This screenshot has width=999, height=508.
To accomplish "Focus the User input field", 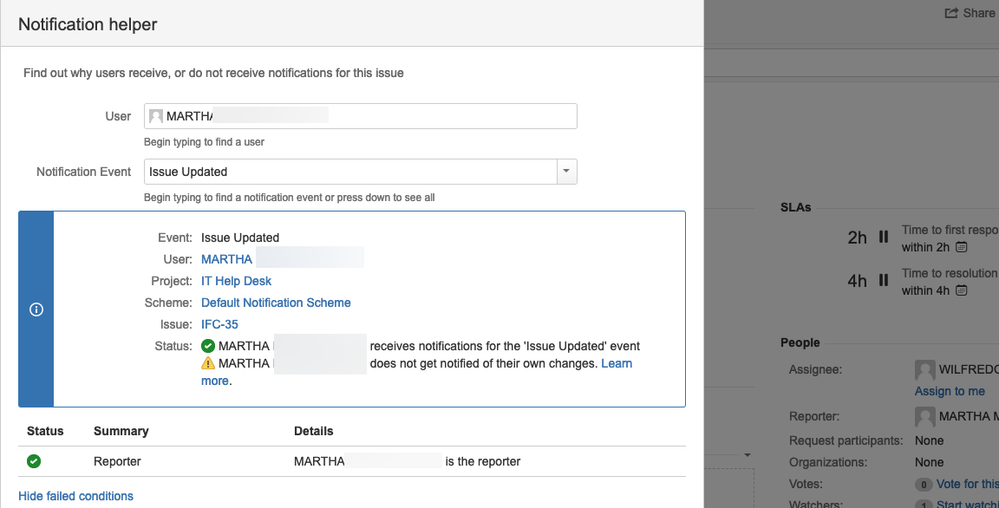I will [x=361, y=116].
